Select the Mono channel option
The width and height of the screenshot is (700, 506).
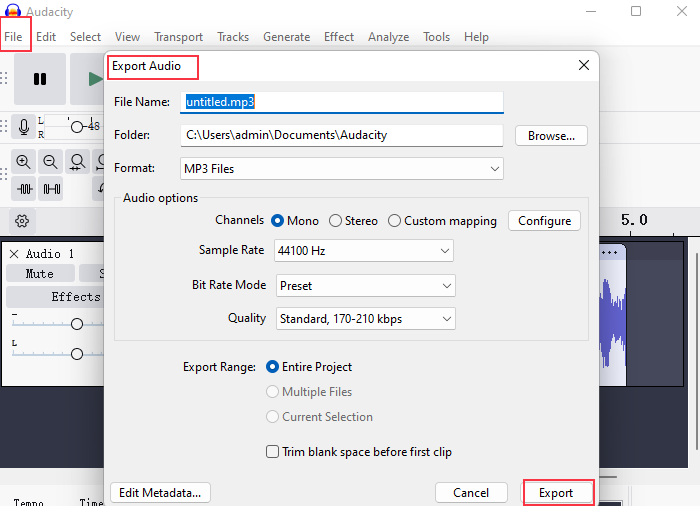295,221
